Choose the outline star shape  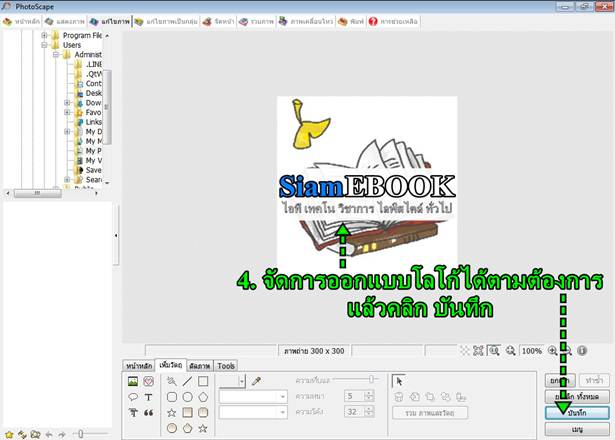tap(171, 413)
